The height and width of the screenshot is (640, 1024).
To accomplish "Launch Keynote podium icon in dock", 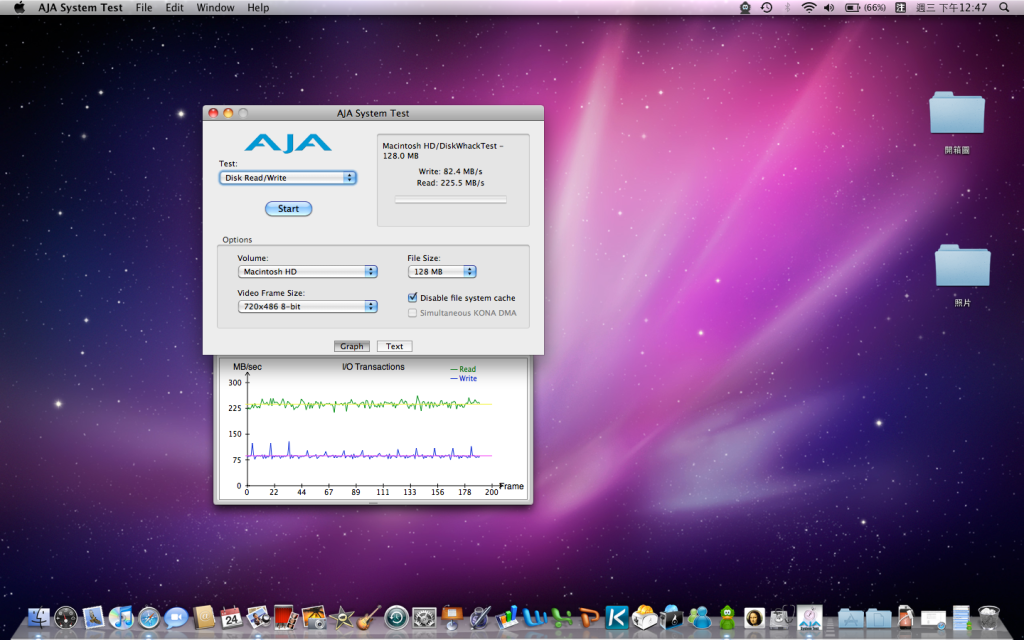I will [452, 616].
